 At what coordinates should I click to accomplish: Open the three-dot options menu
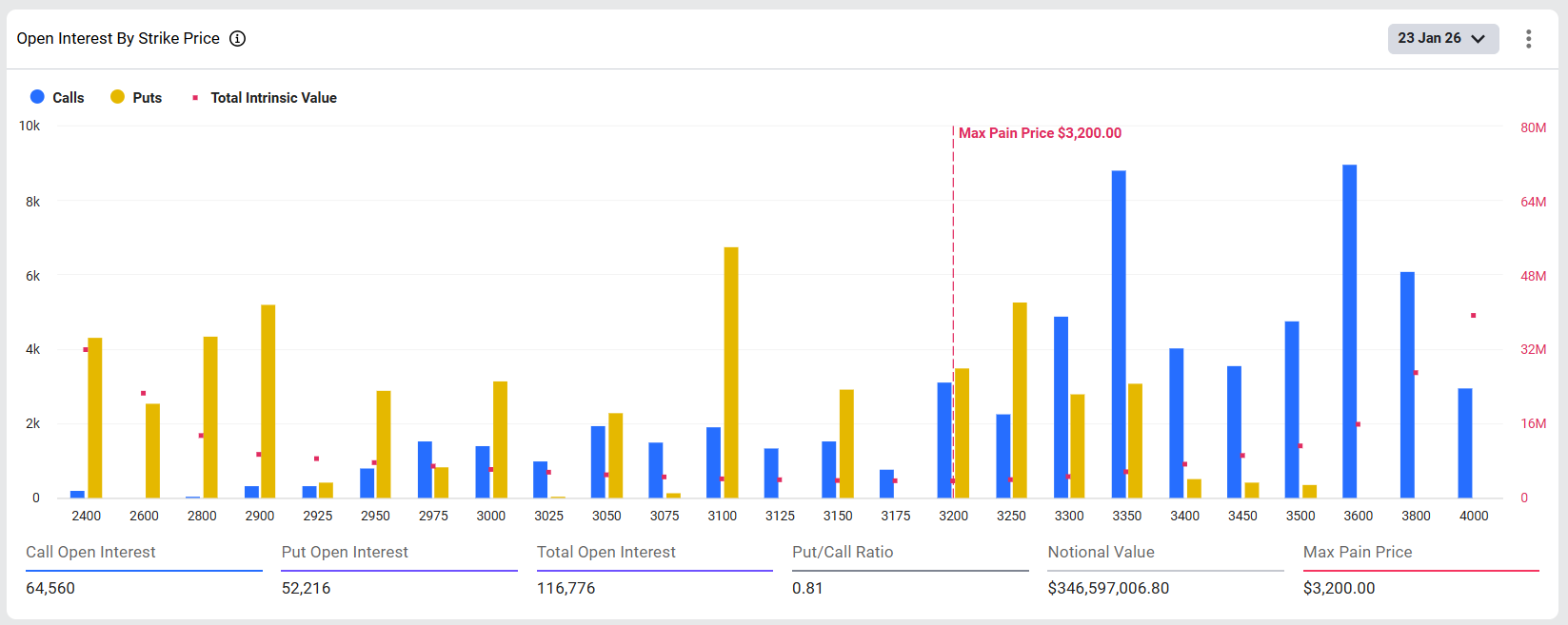click(x=1528, y=39)
